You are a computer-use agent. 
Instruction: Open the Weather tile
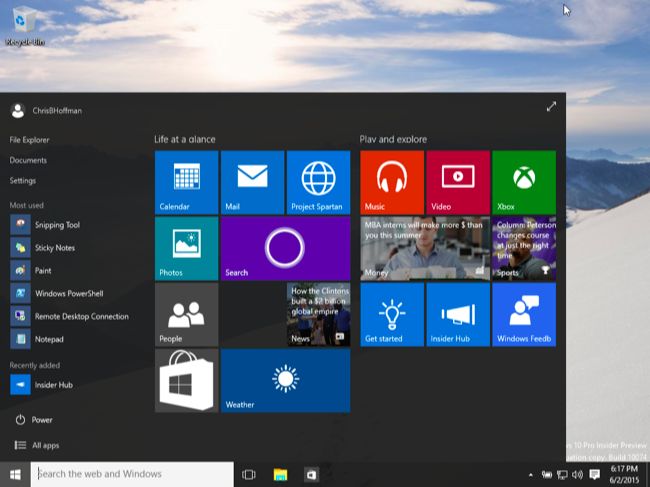tap(286, 380)
